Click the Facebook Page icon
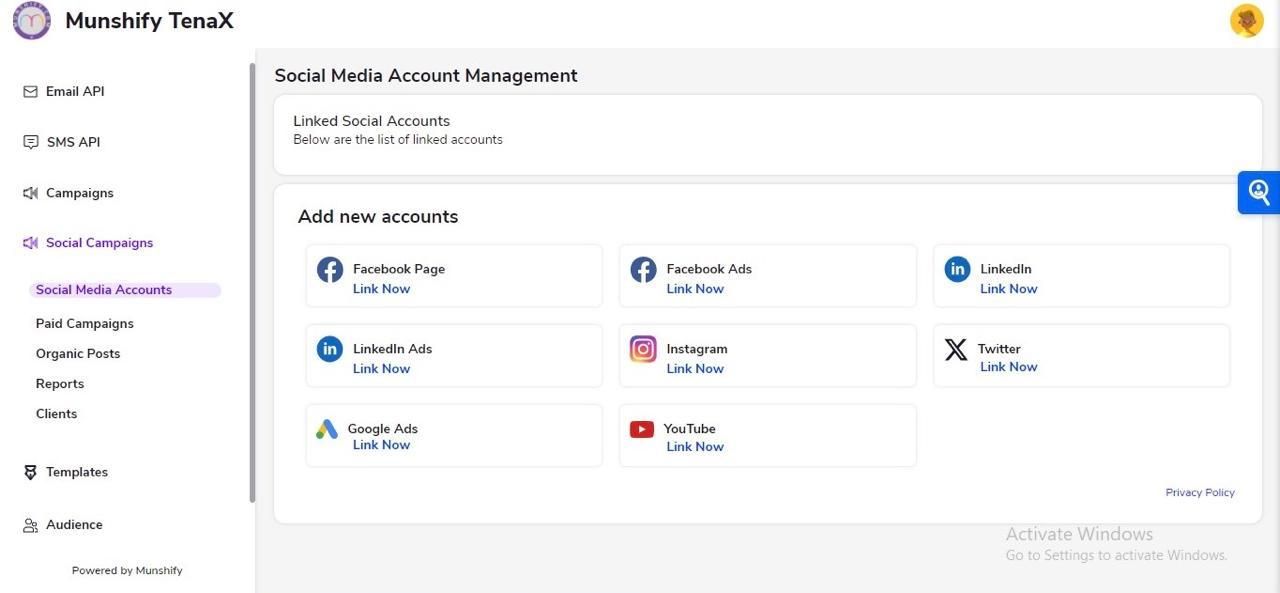1280x593 pixels. coord(329,269)
